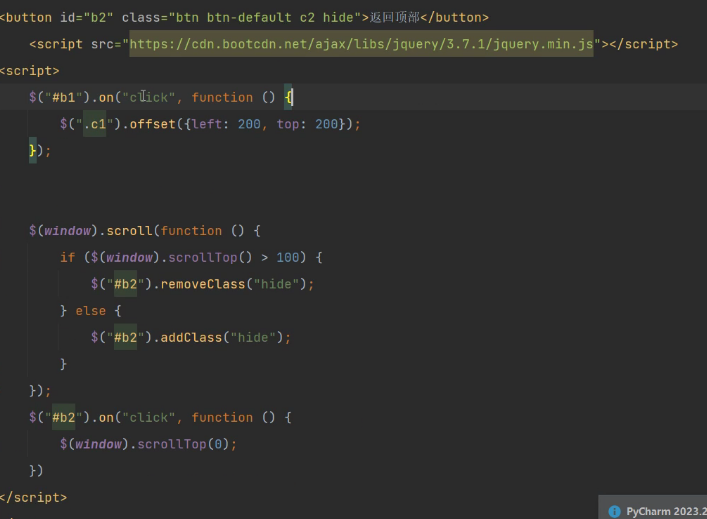The image size is (707, 519).
Task: Open the PyCharm 2023.2 notification text
Action: point(666,511)
